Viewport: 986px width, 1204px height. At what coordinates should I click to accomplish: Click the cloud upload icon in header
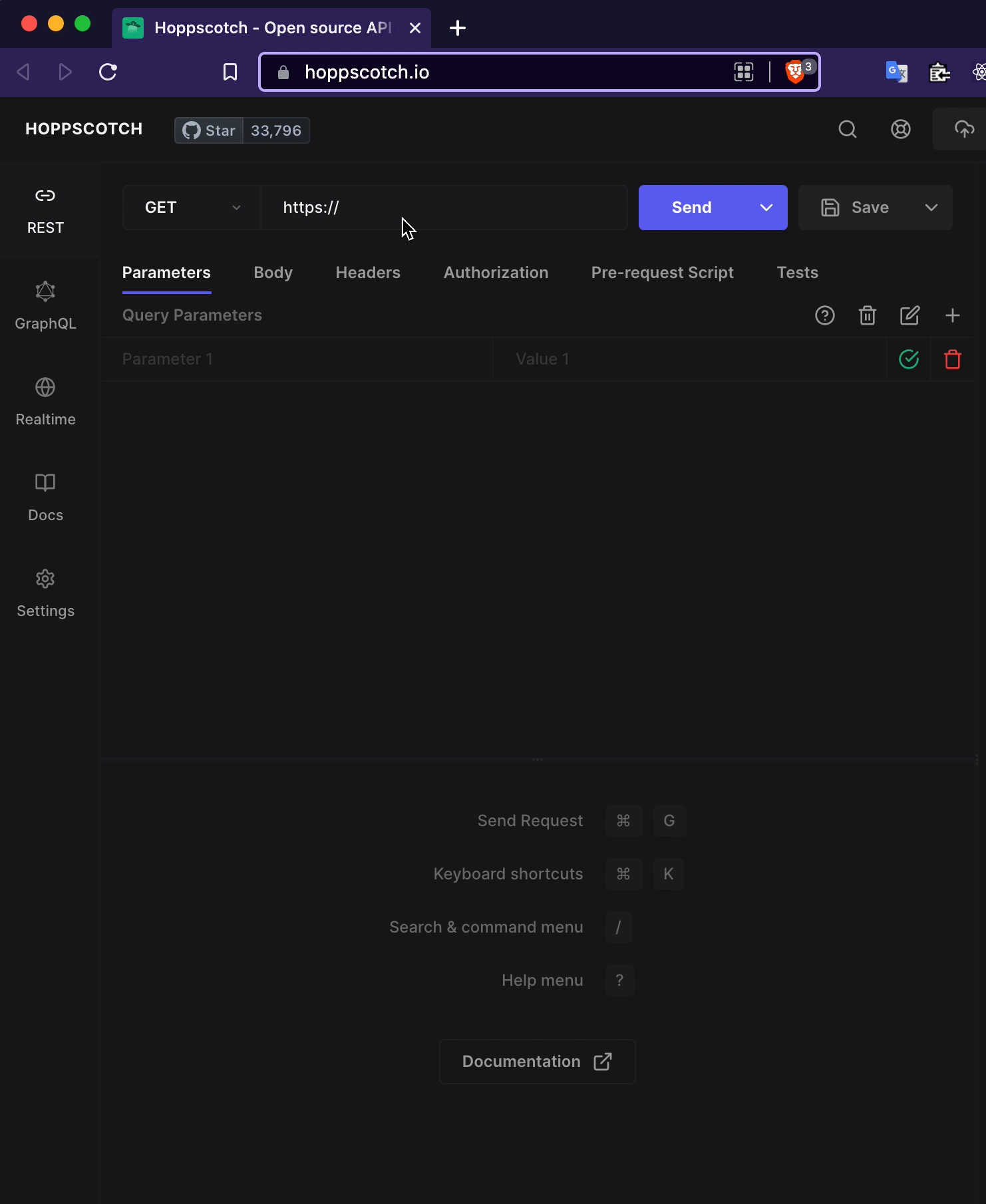pos(963,129)
